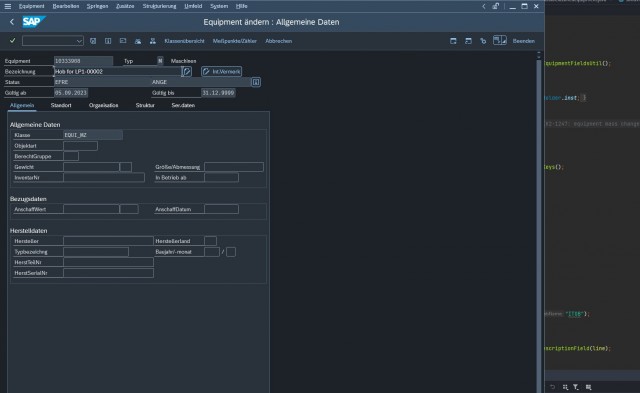
Task: Switch to the Struktur tab
Action: (145, 105)
